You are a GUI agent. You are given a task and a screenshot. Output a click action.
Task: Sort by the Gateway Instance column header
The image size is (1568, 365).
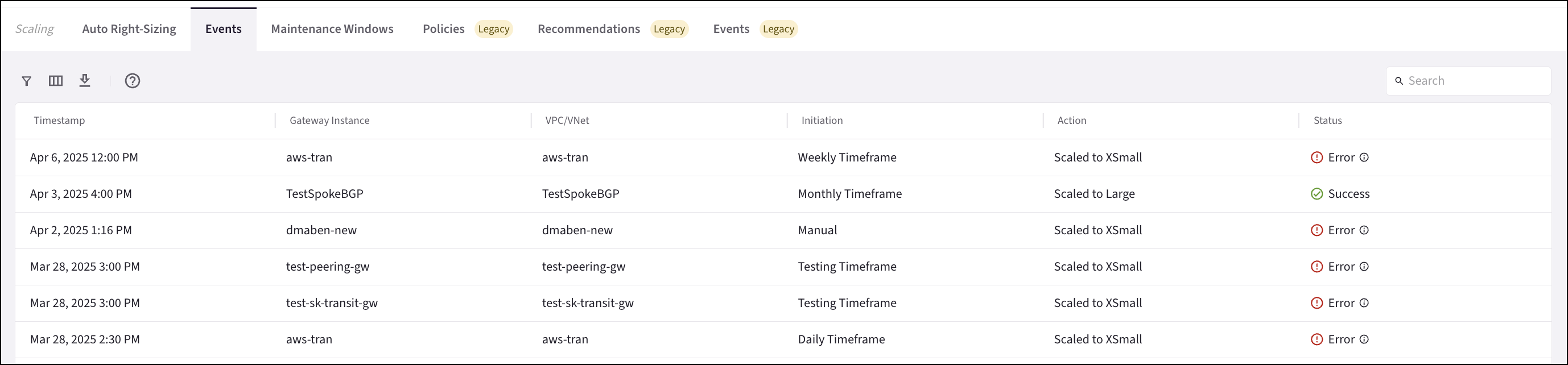pos(329,121)
